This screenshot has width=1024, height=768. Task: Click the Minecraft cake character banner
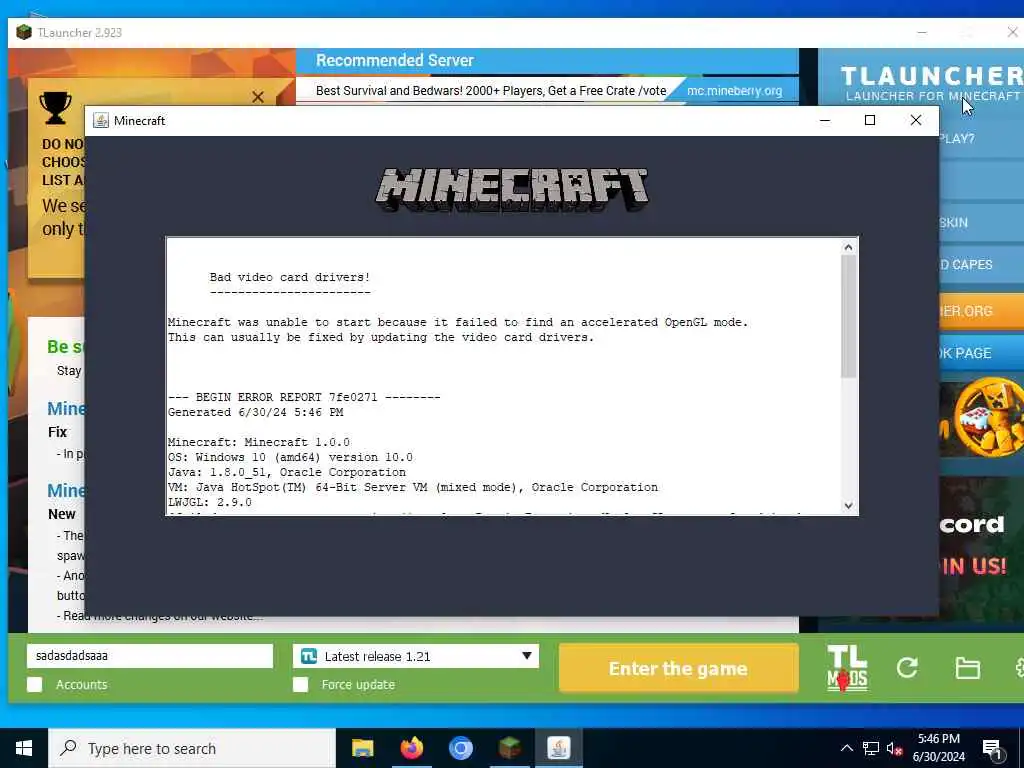[982, 419]
